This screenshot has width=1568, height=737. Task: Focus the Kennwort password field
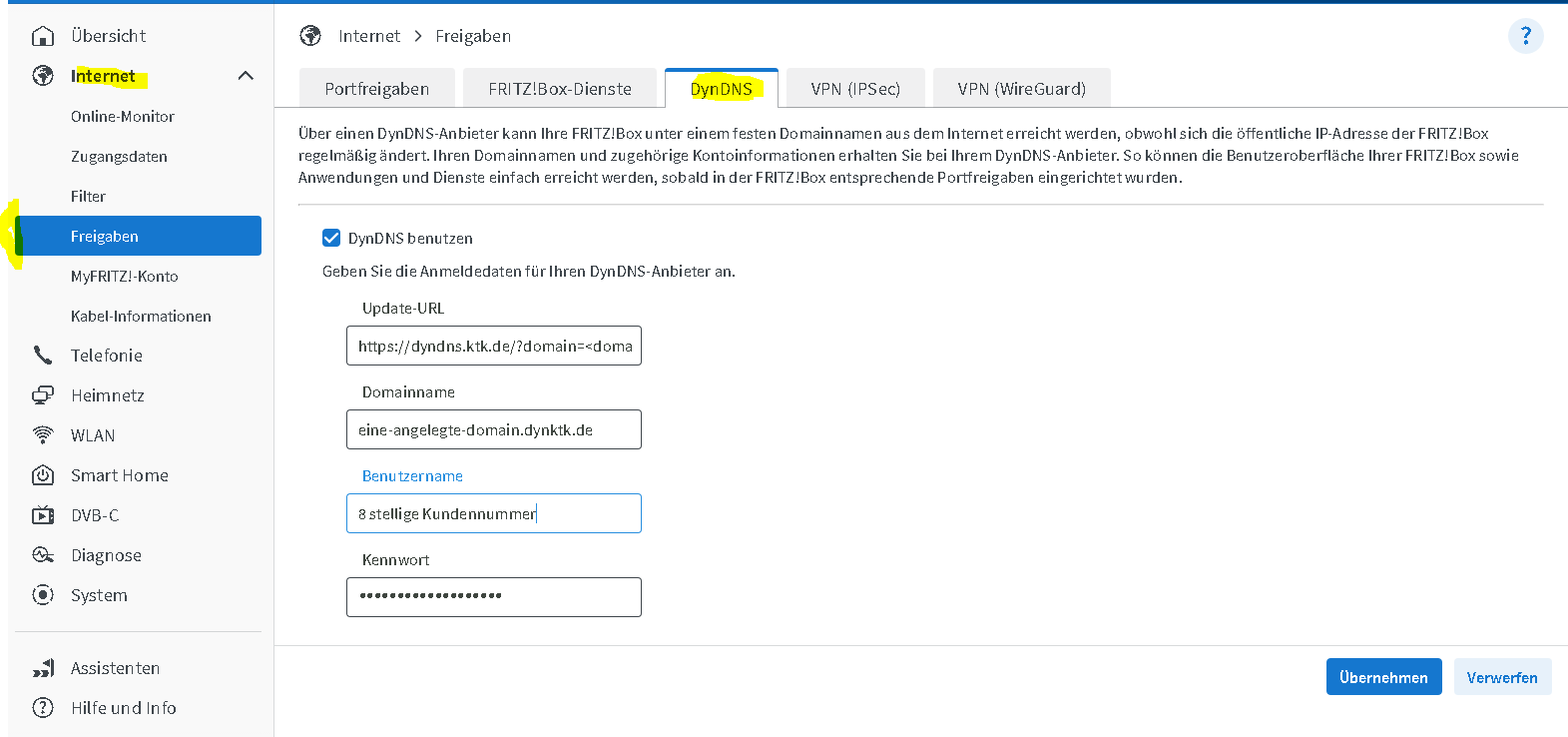tap(493, 596)
